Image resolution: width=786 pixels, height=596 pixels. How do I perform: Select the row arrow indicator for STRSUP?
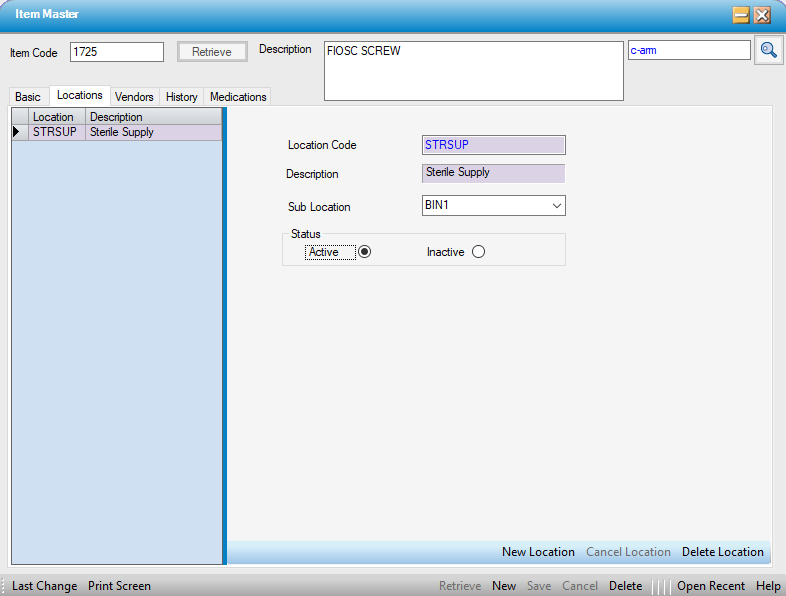(x=17, y=132)
